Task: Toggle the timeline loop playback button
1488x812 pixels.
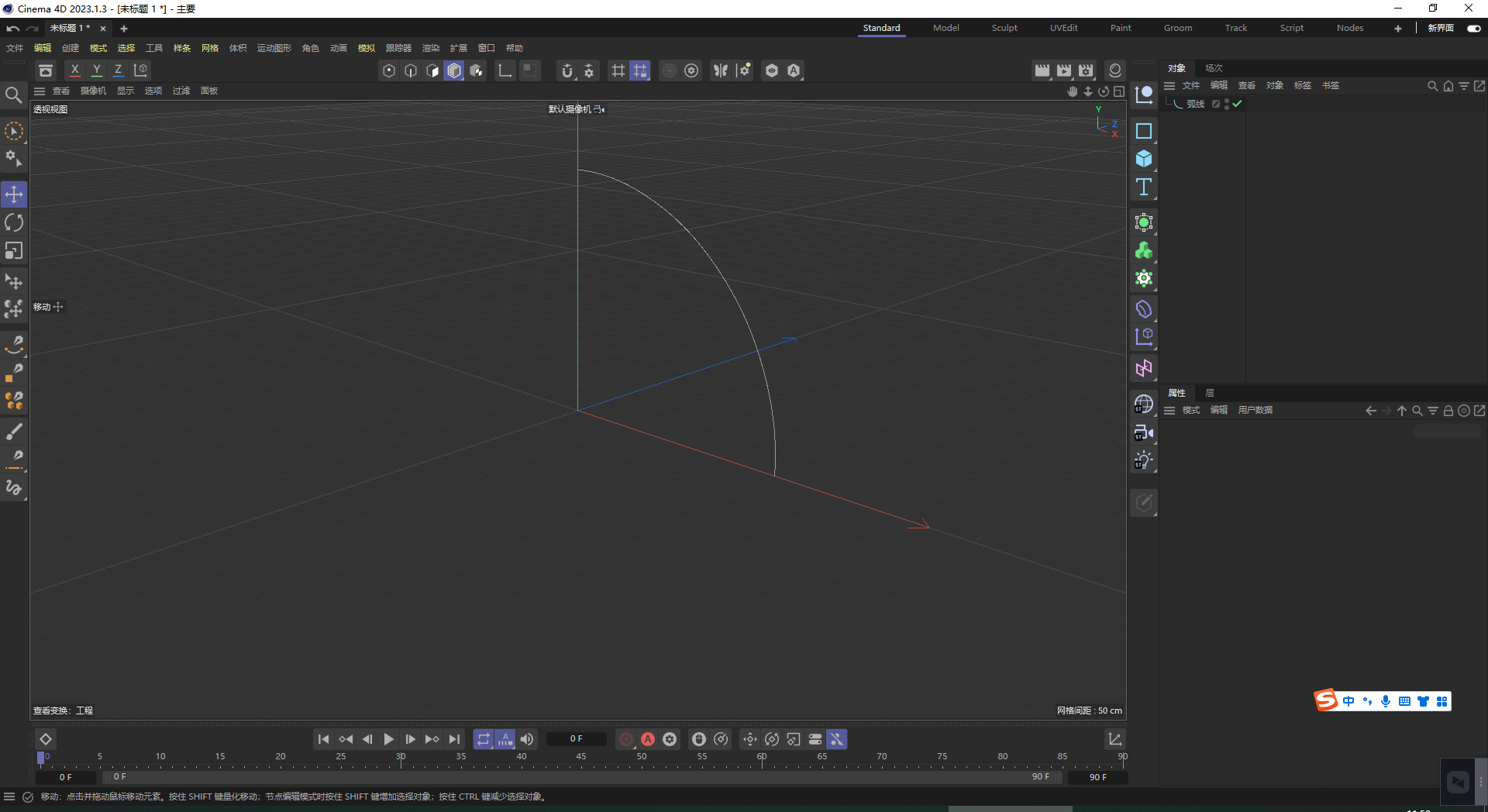Action: [484, 739]
